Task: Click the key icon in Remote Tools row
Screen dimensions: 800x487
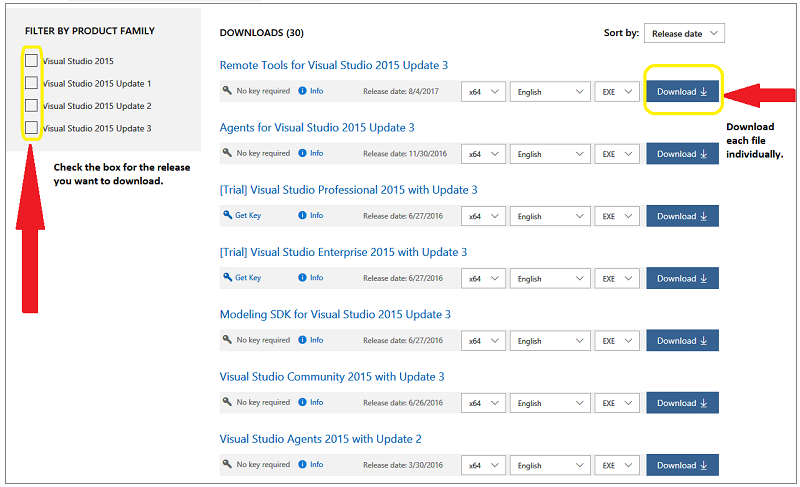Action: tap(227, 90)
